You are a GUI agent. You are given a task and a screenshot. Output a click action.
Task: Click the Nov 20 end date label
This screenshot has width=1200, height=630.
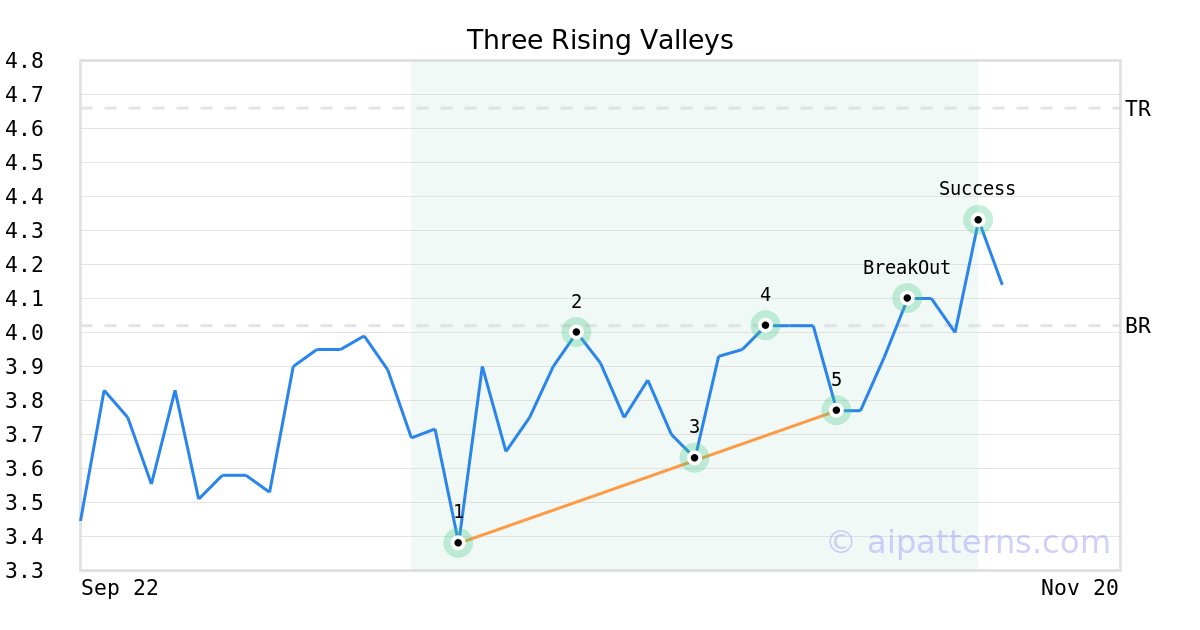pyautogui.click(x=1079, y=588)
